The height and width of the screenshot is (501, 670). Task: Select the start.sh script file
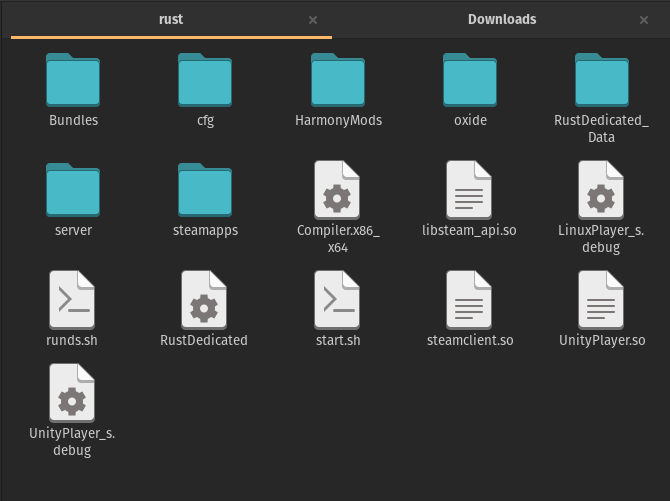pos(338,300)
